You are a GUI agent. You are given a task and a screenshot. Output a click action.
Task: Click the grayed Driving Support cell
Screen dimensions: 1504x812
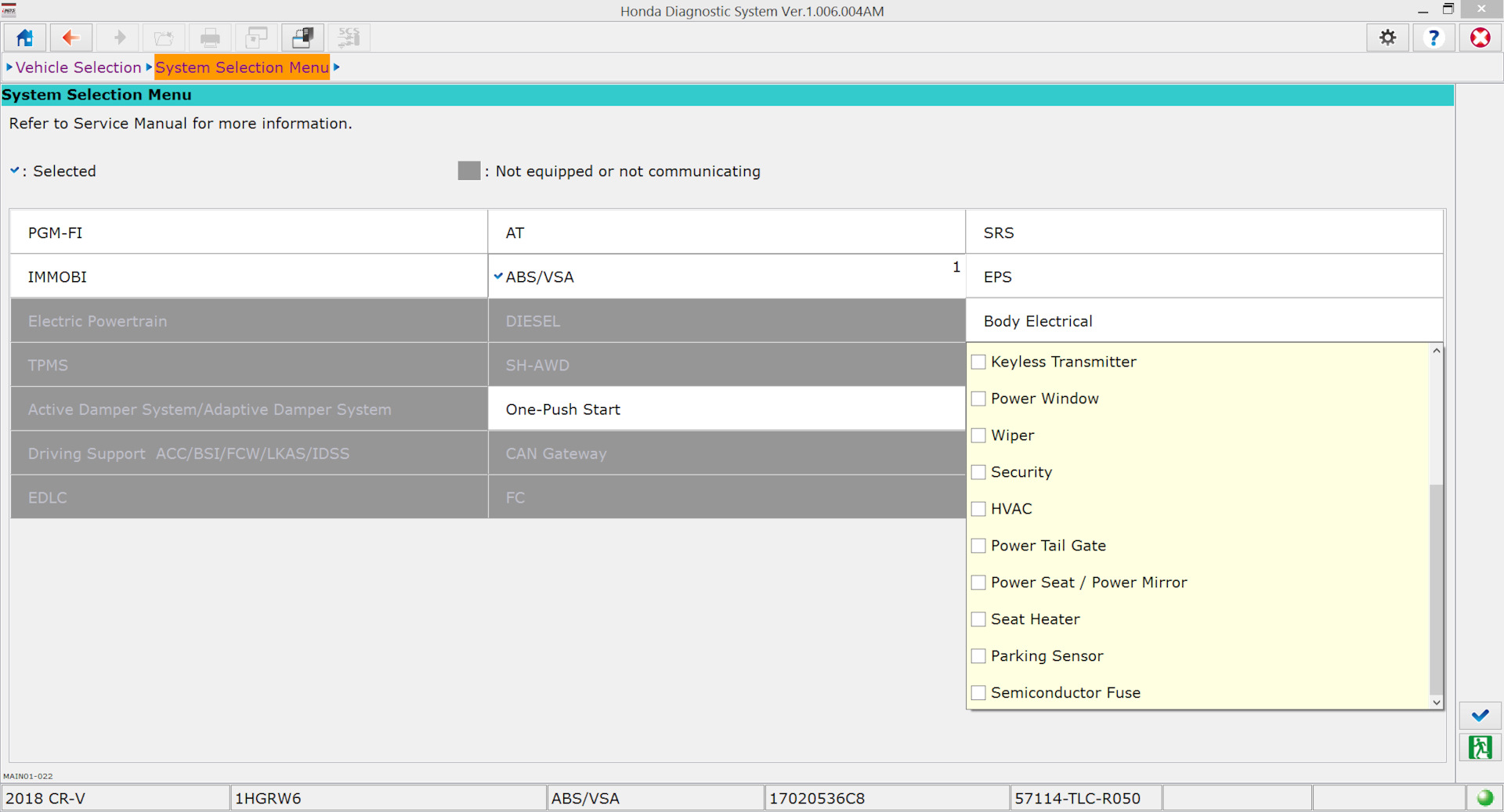click(x=249, y=453)
